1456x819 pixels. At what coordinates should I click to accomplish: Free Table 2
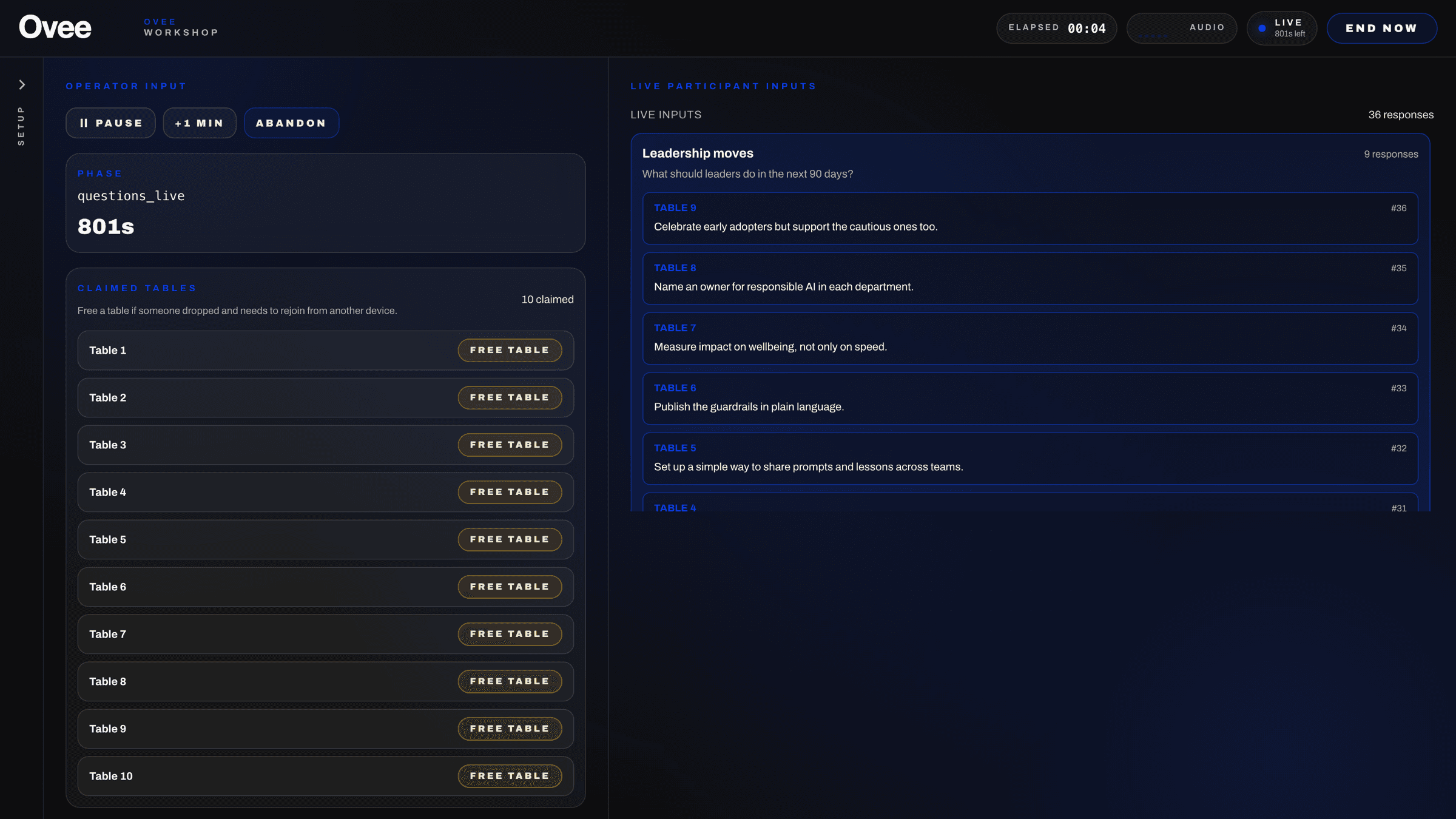510,398
